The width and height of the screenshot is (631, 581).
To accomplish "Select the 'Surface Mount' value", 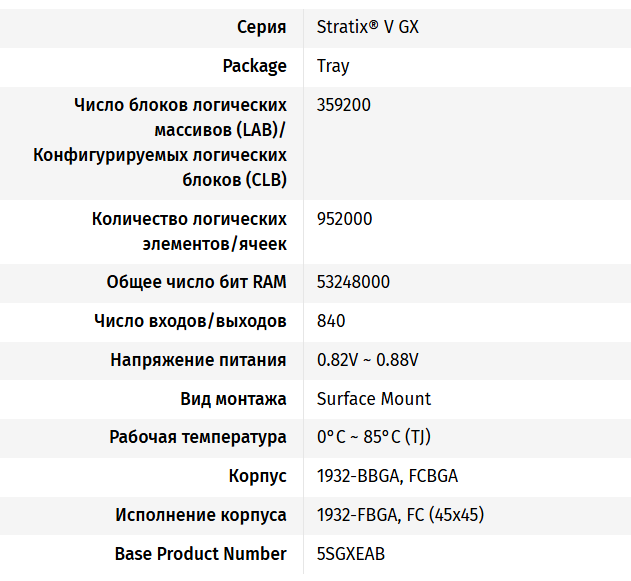I will [373, 399].
